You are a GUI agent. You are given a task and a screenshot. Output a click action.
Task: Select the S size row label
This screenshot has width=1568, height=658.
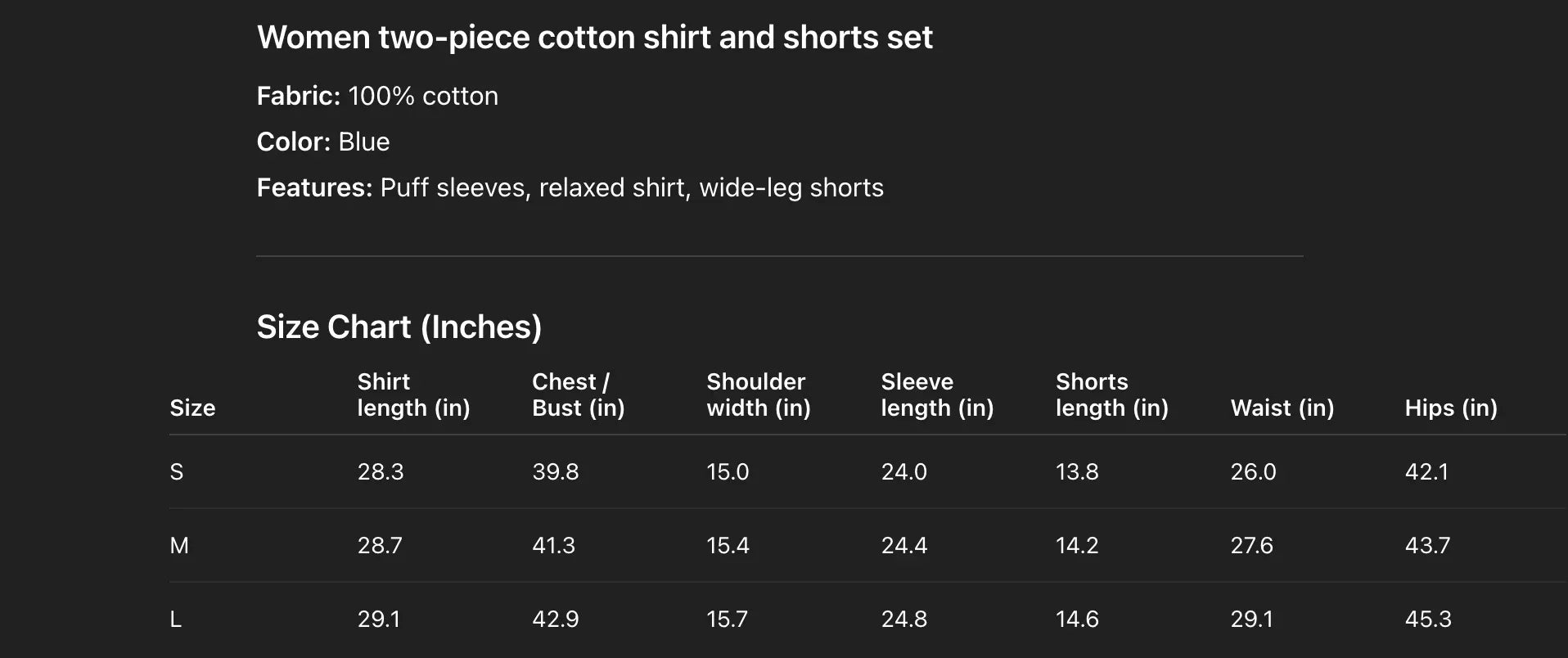pyautogui.click(x=177, y=472)
